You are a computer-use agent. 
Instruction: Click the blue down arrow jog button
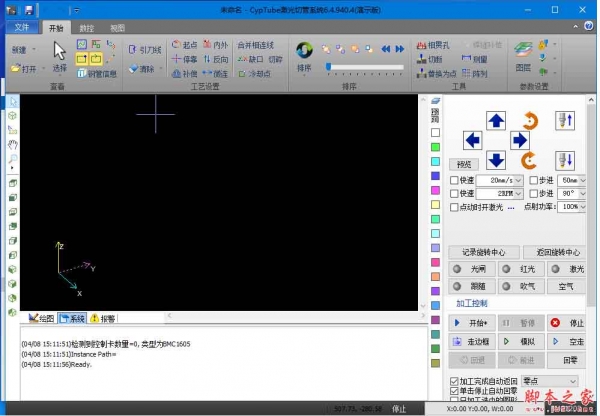click(x=496, y=160)
